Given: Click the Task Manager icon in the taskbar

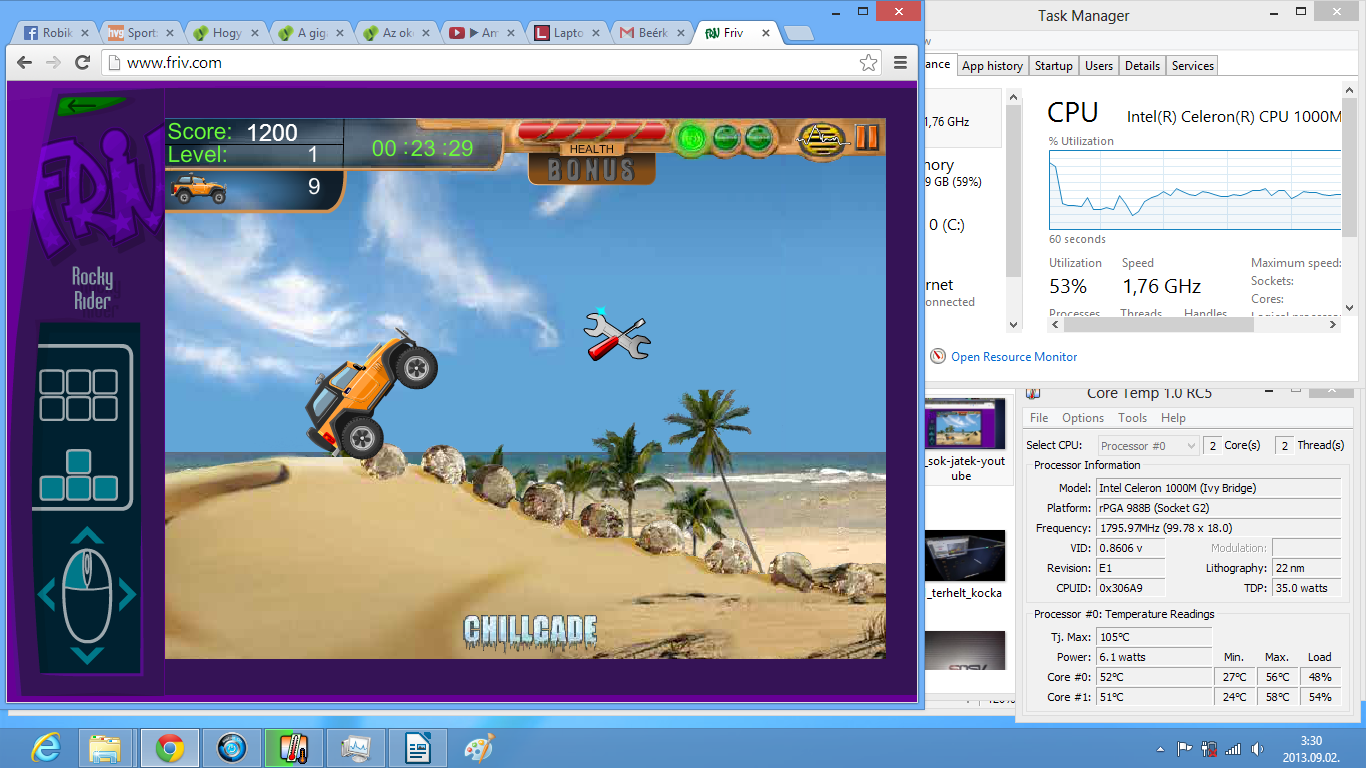Looking at the screenshot, I should (x=357, y=748).
